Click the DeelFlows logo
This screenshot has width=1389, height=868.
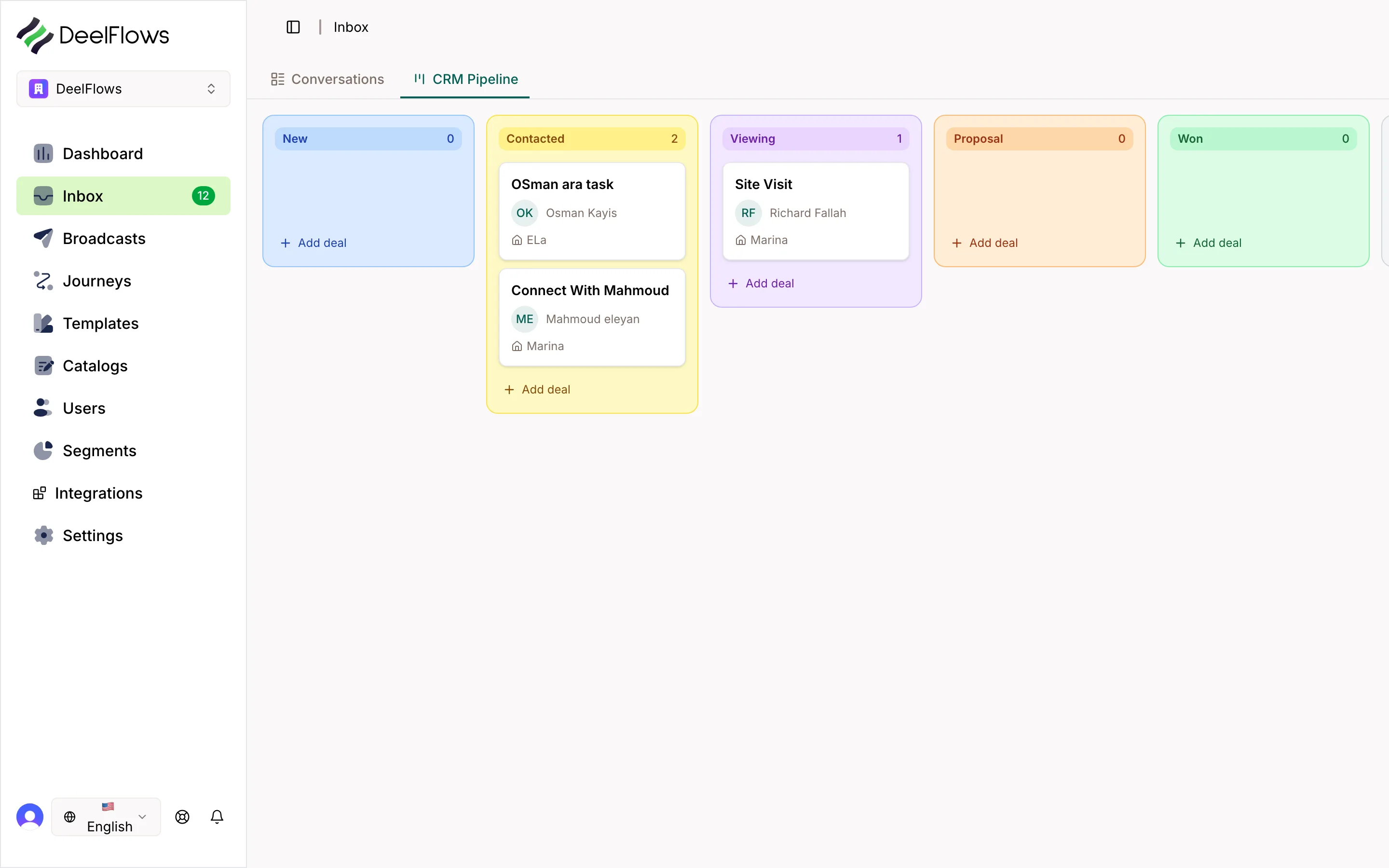pos(93,35)
